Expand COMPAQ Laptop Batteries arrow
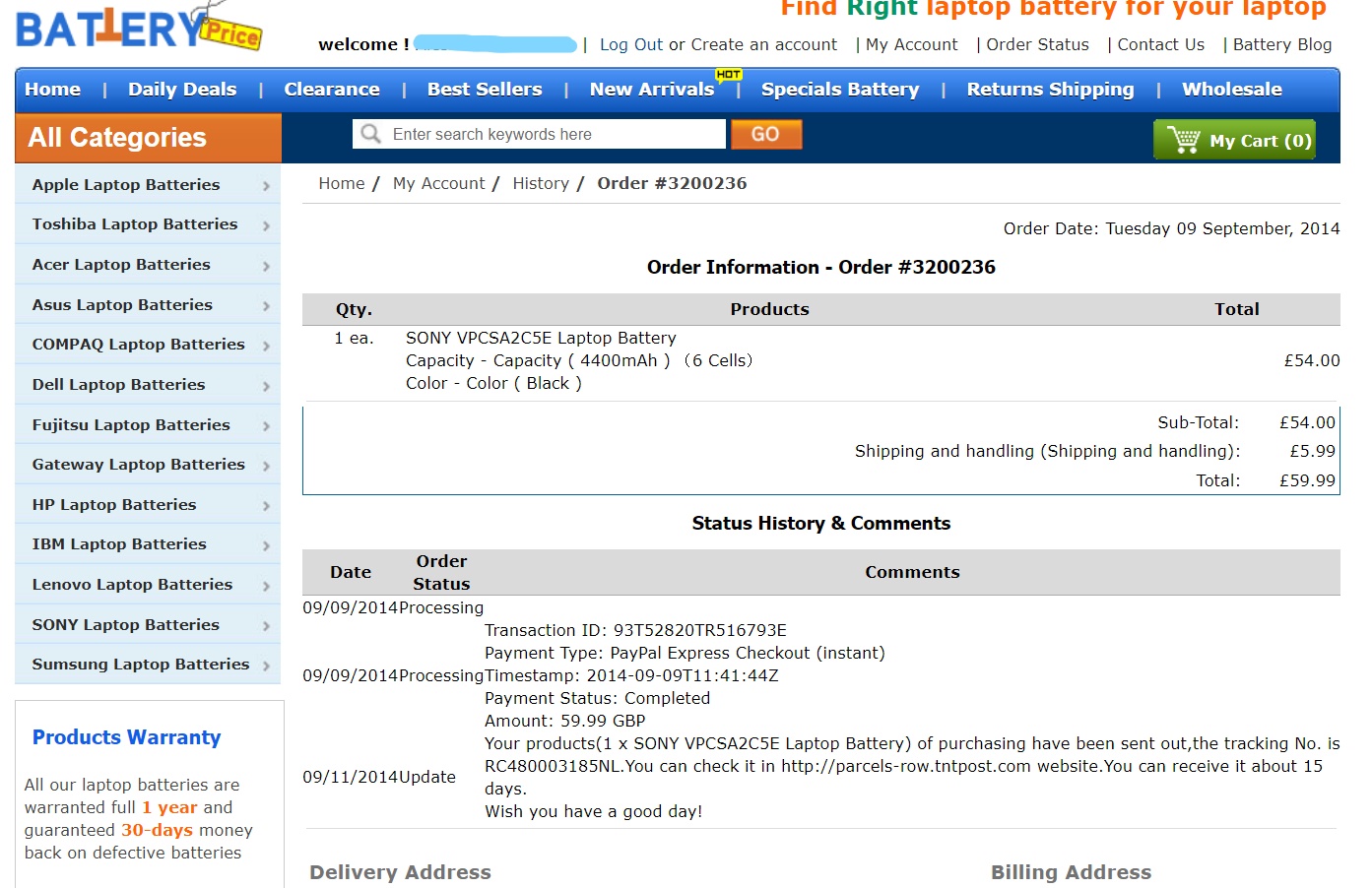1372x888 pixels. [266, 346]
